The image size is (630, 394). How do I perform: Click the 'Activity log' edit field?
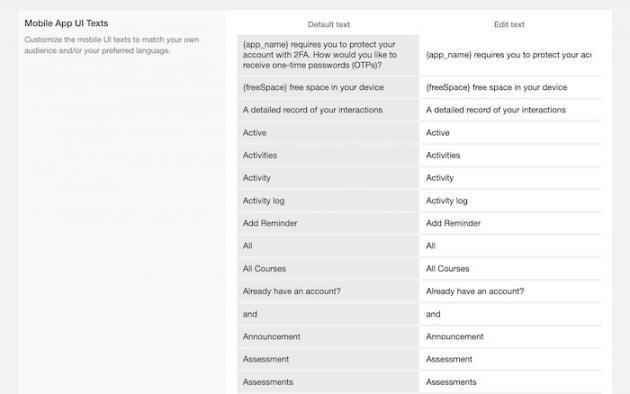510,201
